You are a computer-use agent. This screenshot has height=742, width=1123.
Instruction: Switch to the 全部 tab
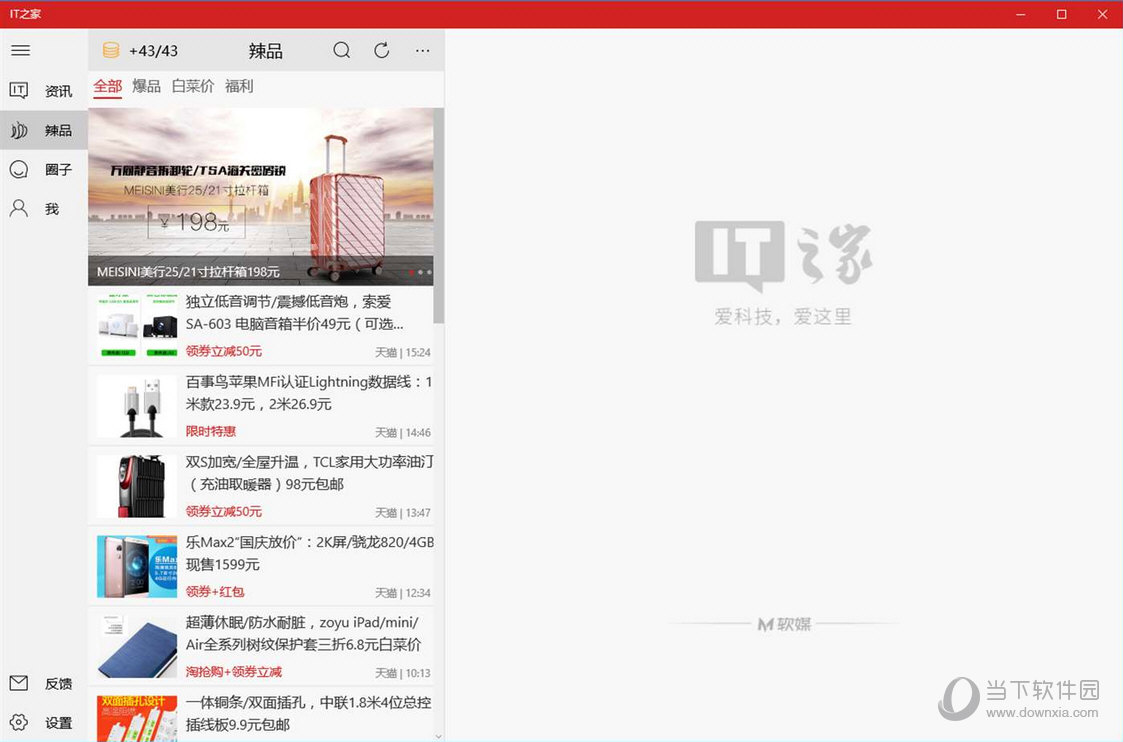[107, 87]
